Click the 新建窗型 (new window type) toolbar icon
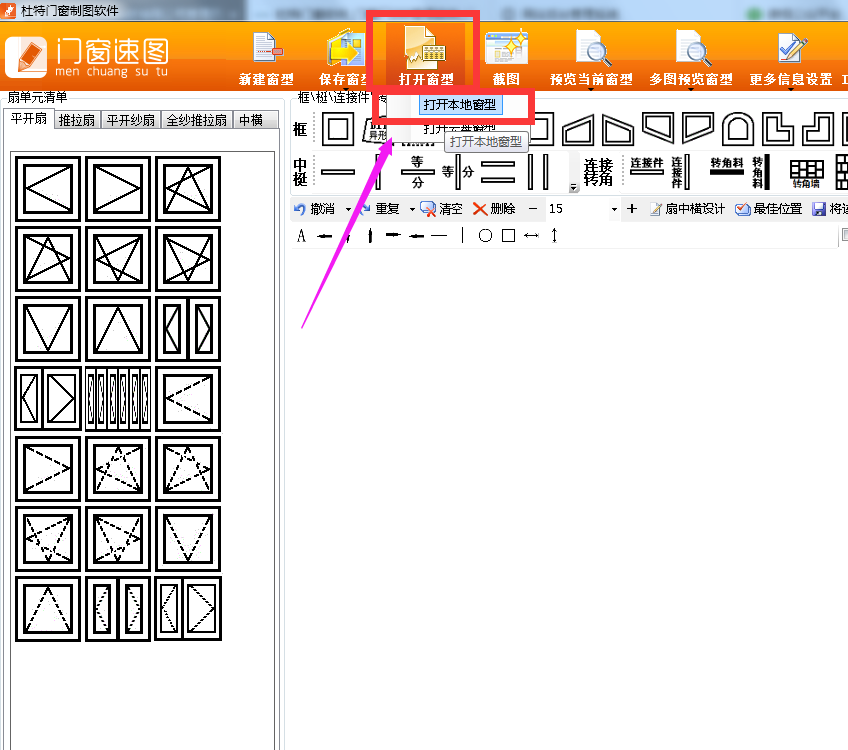 click(266, 58)
